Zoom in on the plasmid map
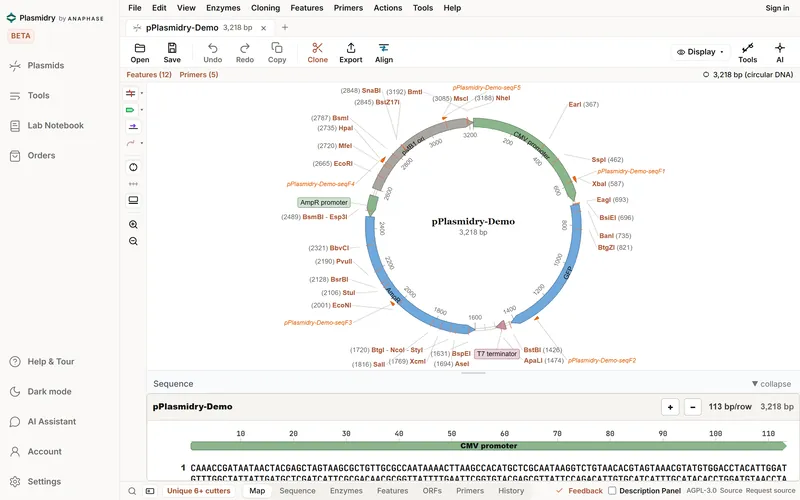Screen dimensions: 800x500 pyautogui.click(x=133, y=224)
